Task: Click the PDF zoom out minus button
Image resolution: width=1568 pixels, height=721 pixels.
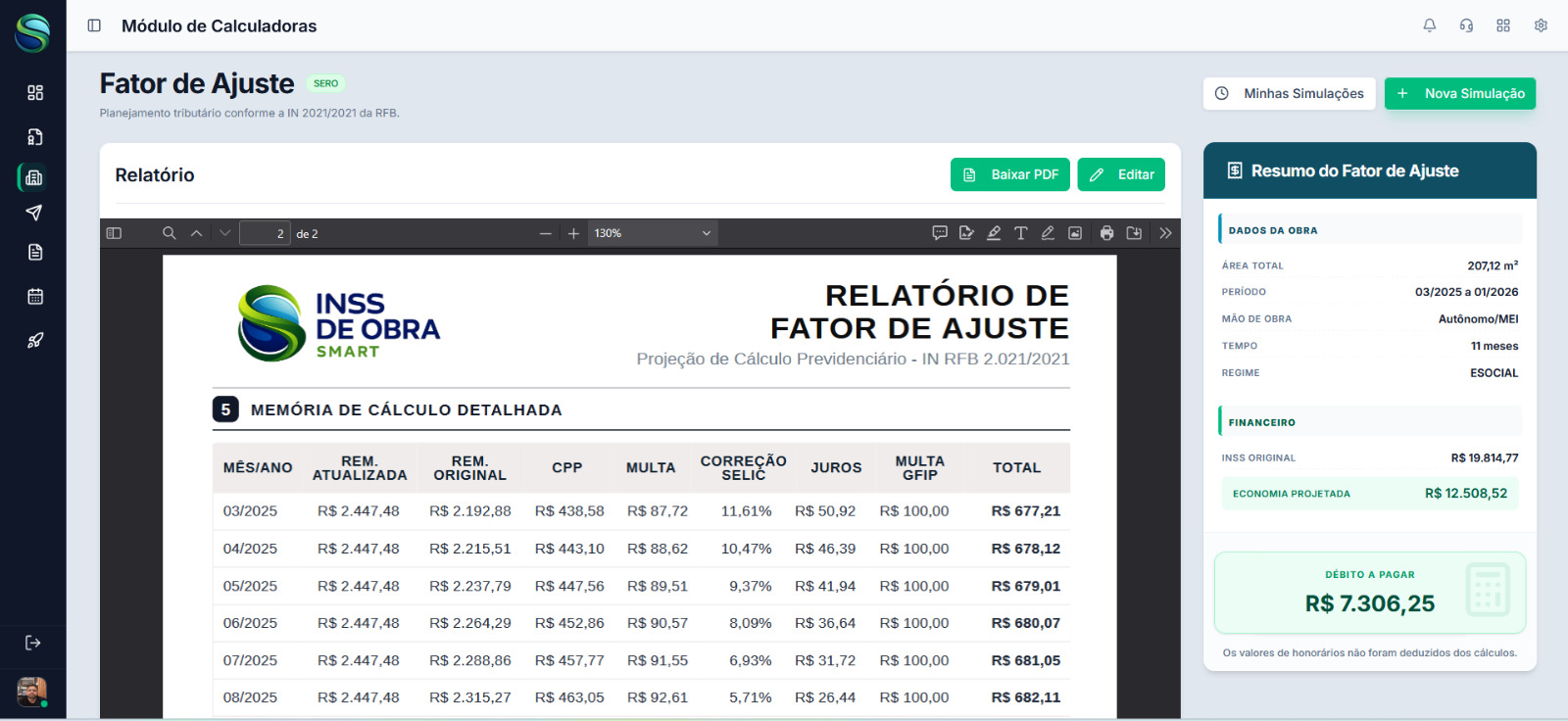Action: pyautogui.click(x=546, y=233)
